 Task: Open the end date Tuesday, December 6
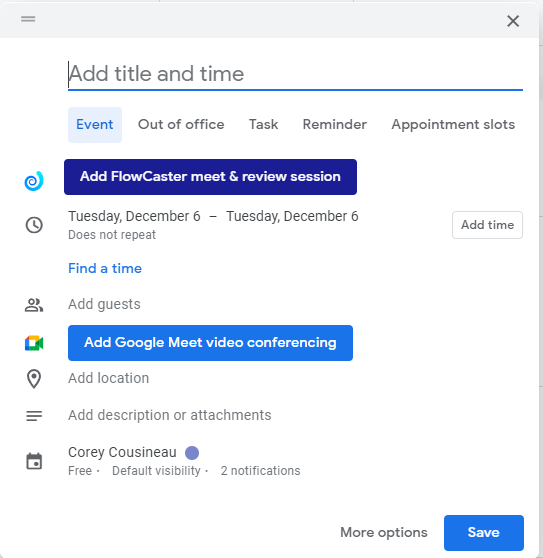point(292,216)
